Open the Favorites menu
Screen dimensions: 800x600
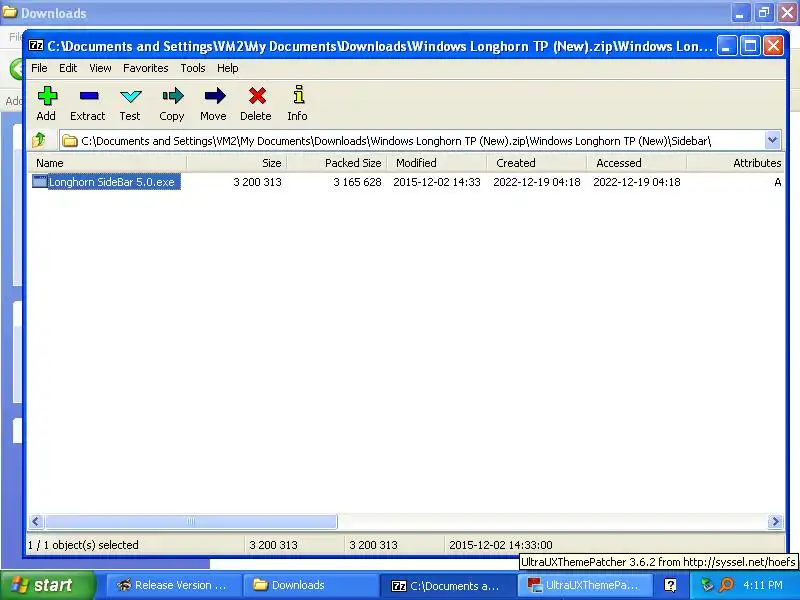(145, 68)
